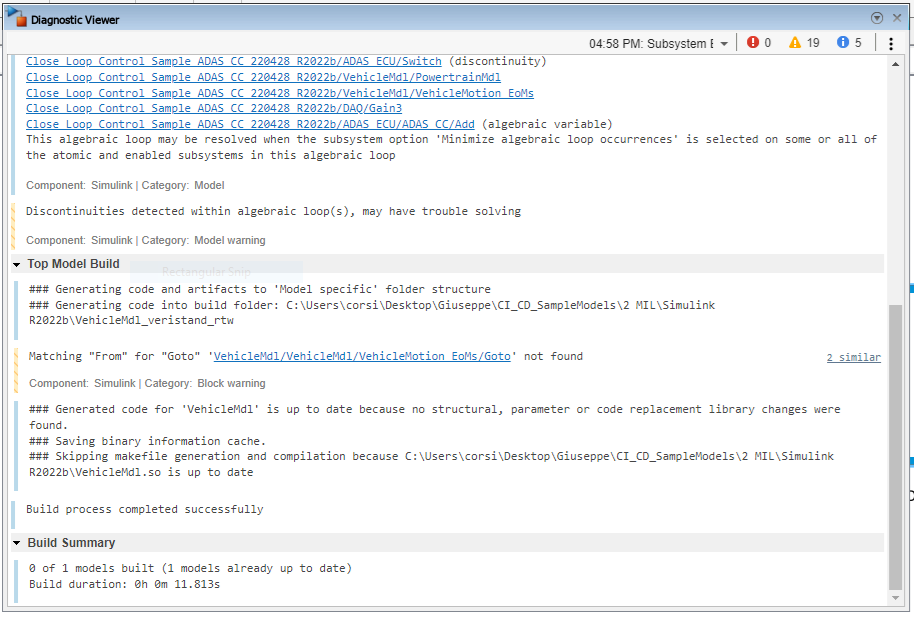914x618 pixels.
Task: Click the 'Top Model Build' heading text
Action: pyautogui.click(x=73, y=264)
